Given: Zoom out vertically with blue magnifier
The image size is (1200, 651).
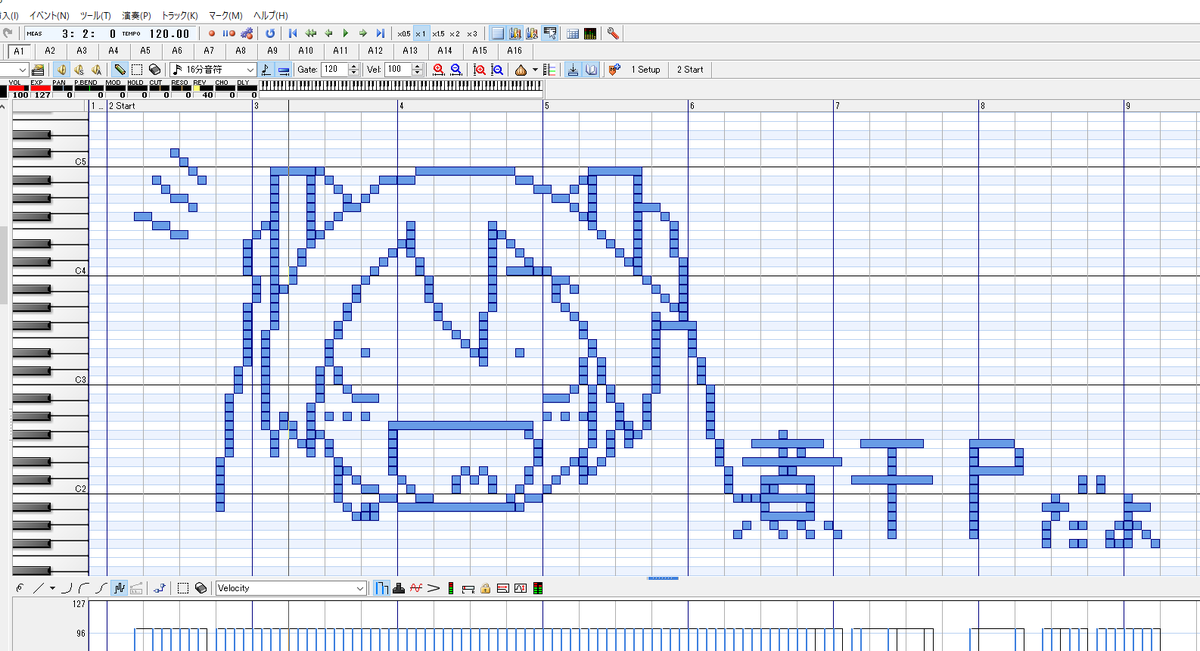Looking at the screenshot, I should click(x=497, y=70).
